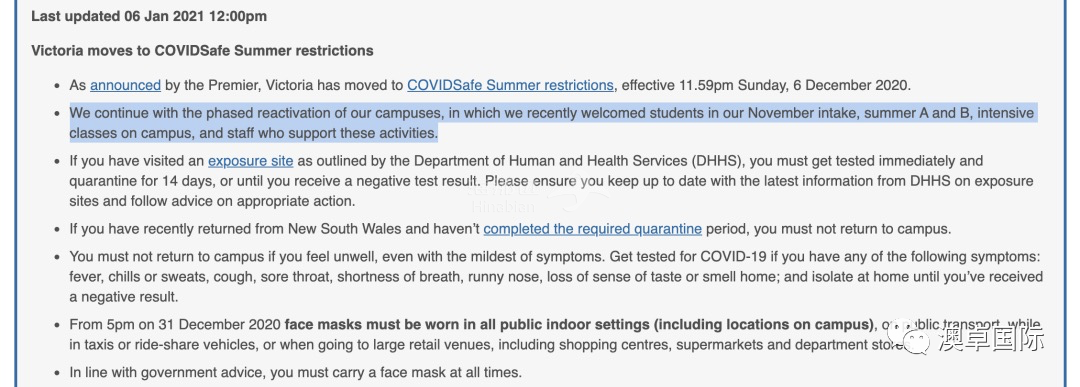
Task: Click "In line with government advice" bullet
Action: (x=295, y=373)
